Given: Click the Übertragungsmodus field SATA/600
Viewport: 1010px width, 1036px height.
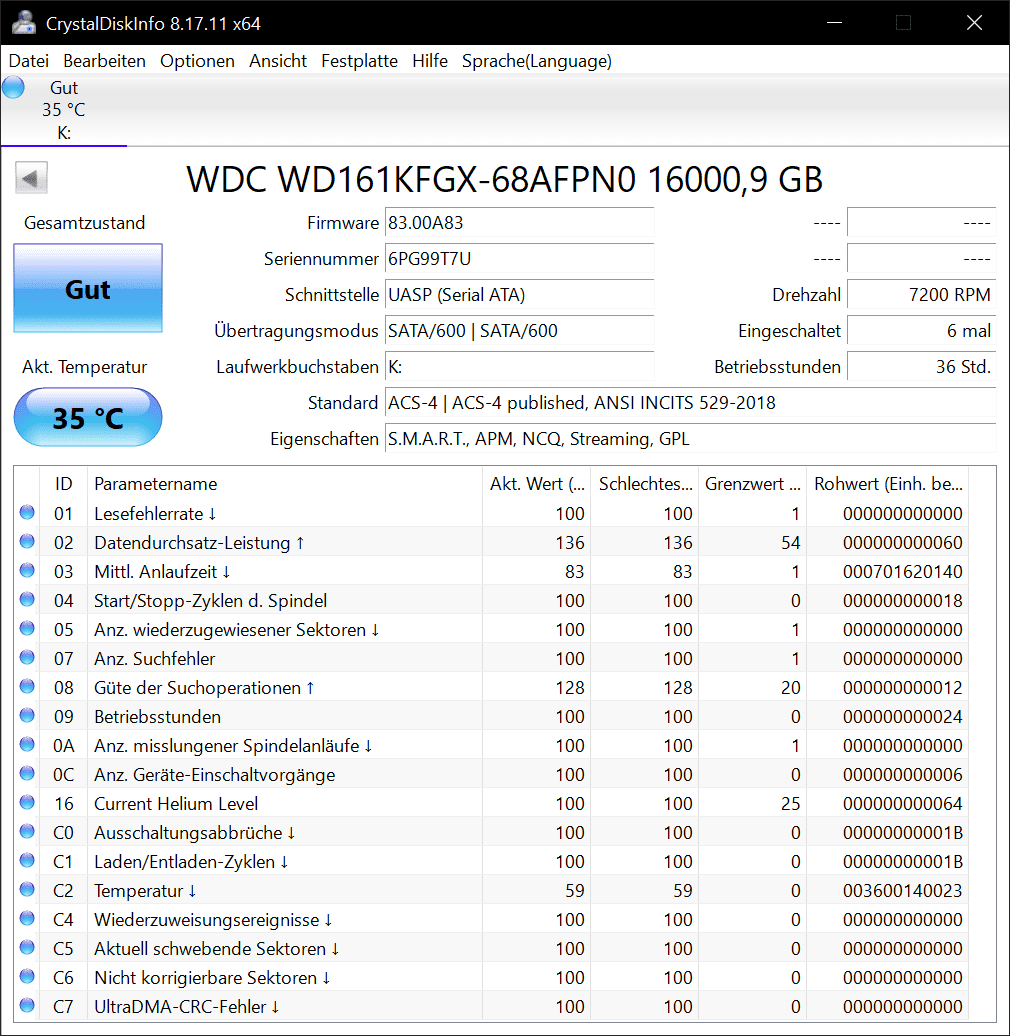Looking at the screenshot, I should tap(519, 330).
